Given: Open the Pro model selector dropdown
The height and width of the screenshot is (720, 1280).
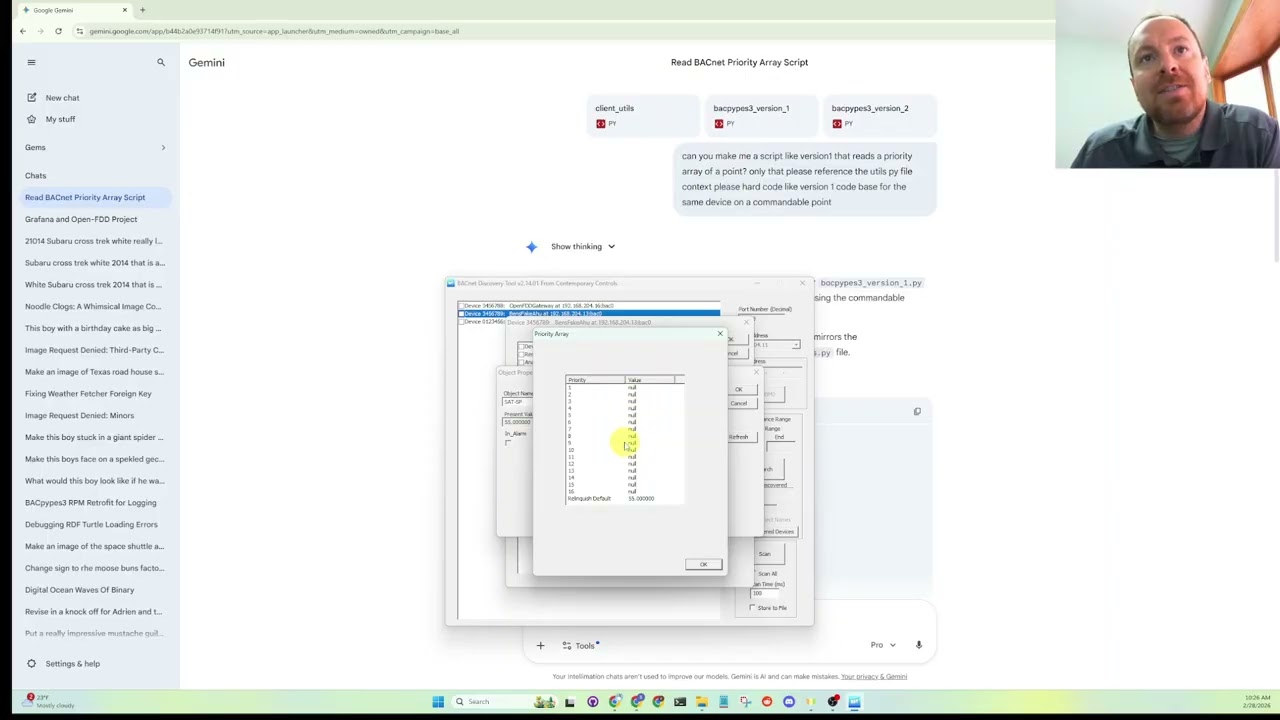Looking at the screenshot, I should point(883,645).
